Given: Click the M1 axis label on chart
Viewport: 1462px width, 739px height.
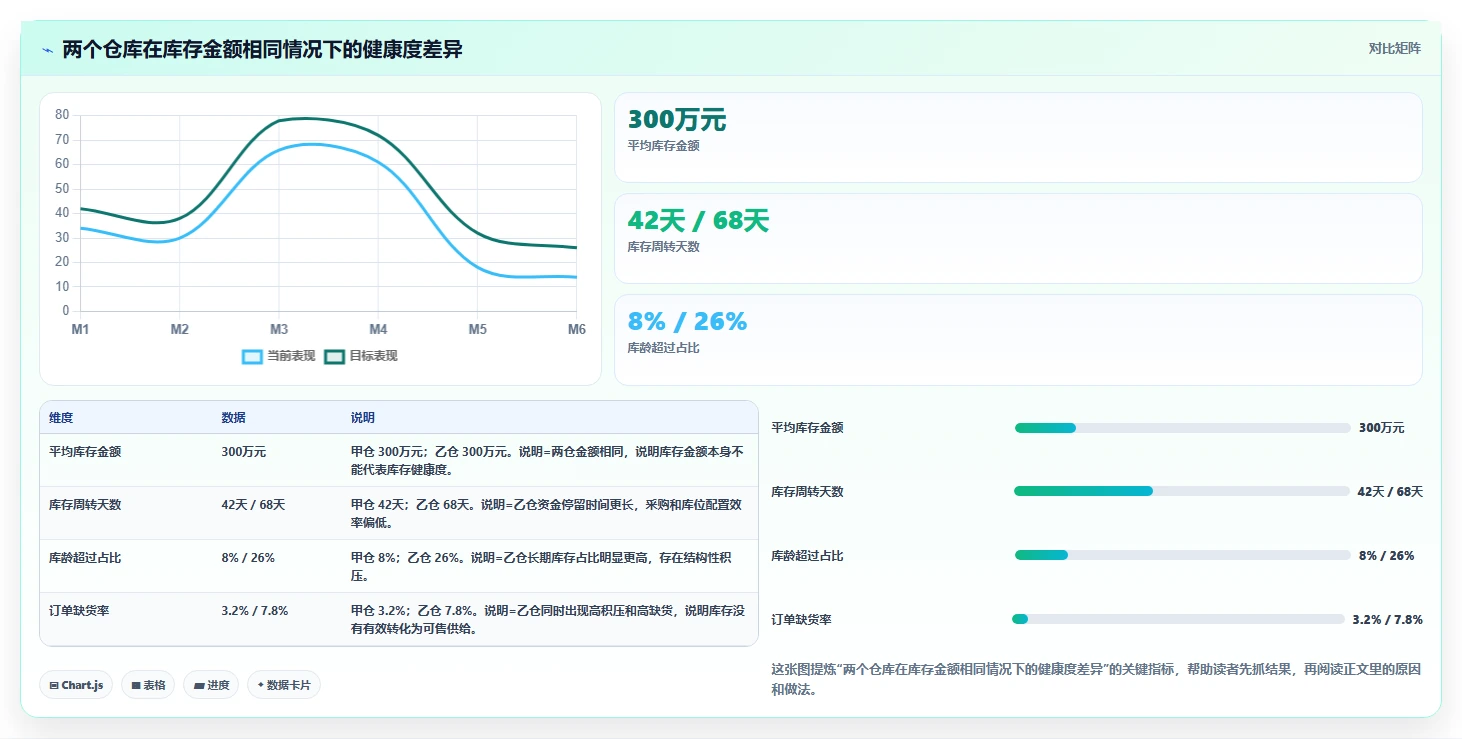Looking at the screenshot, I should (x=80, y=329).
